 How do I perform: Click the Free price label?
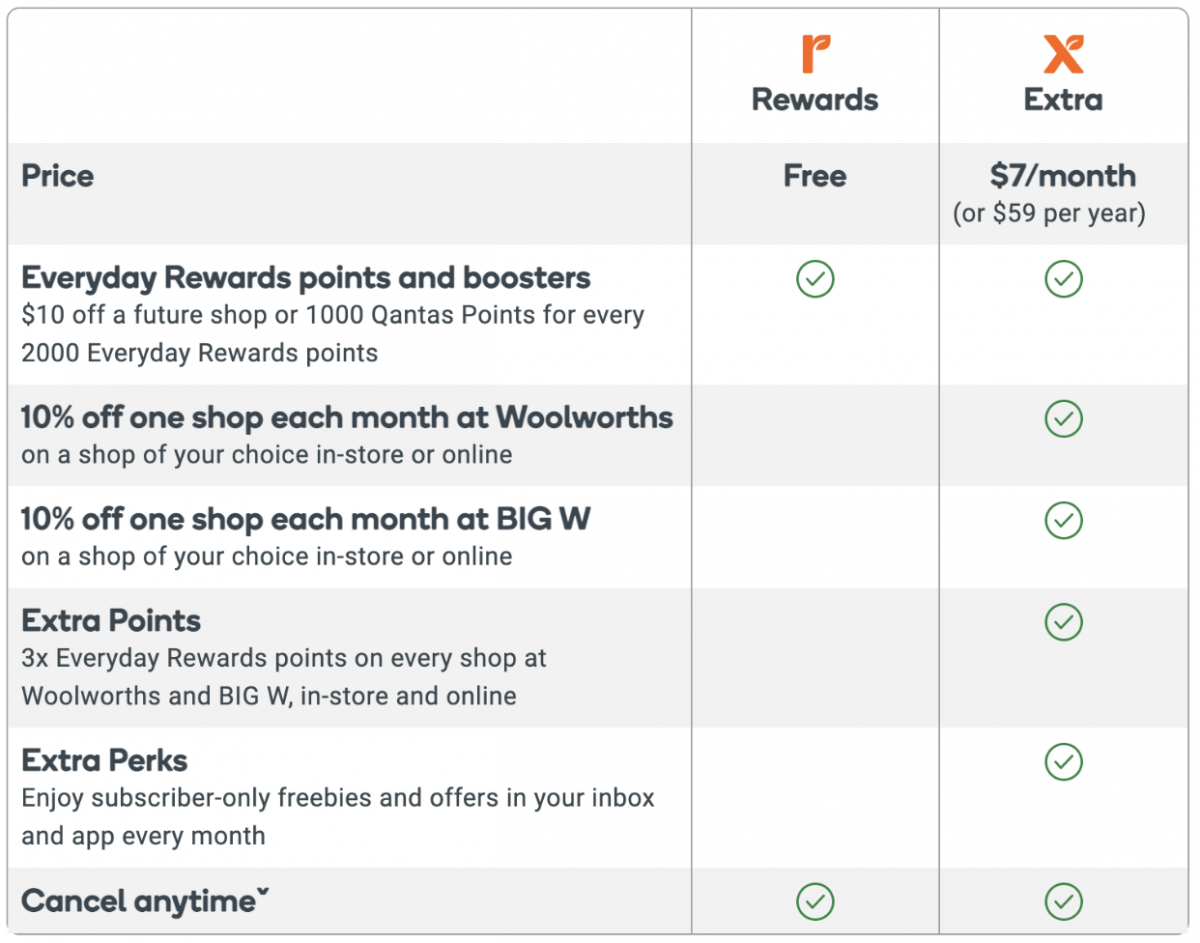coord(815,176)
